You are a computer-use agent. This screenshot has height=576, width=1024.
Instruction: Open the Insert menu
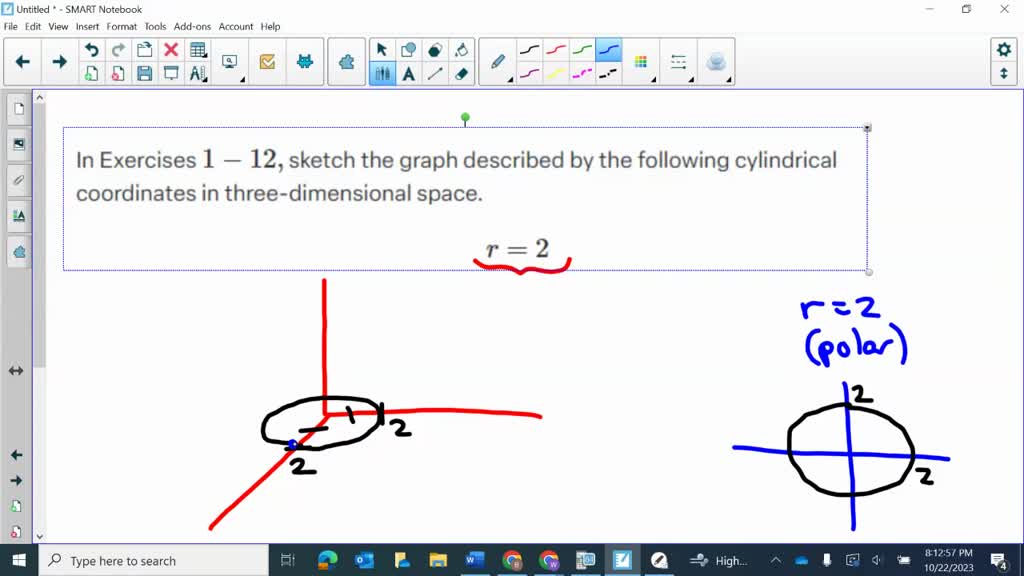[x=87, y=27]
